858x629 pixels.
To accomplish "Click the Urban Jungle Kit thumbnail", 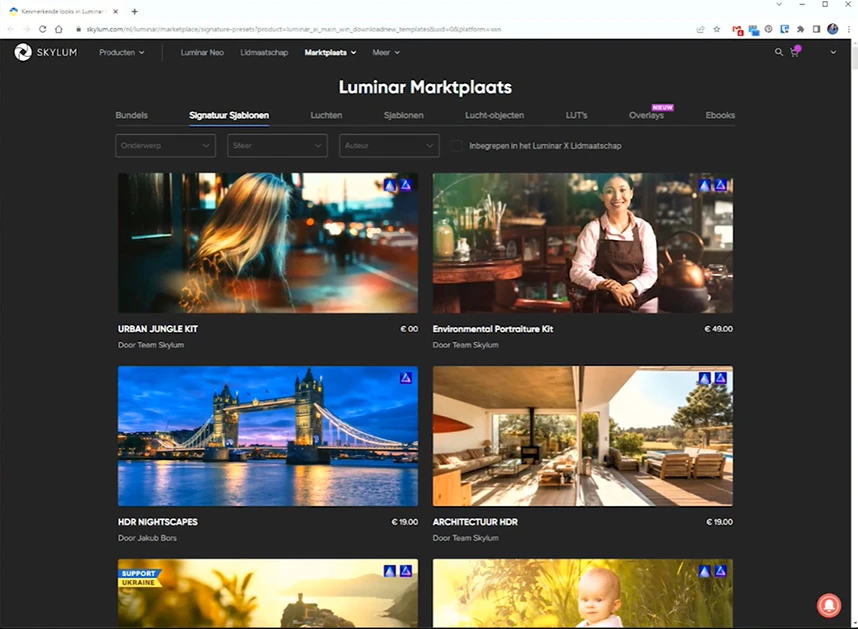I will point(268,243).
